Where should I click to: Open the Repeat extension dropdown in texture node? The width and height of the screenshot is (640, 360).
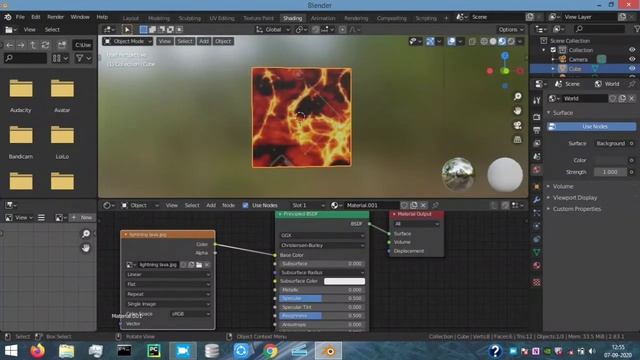pos(168,294)
